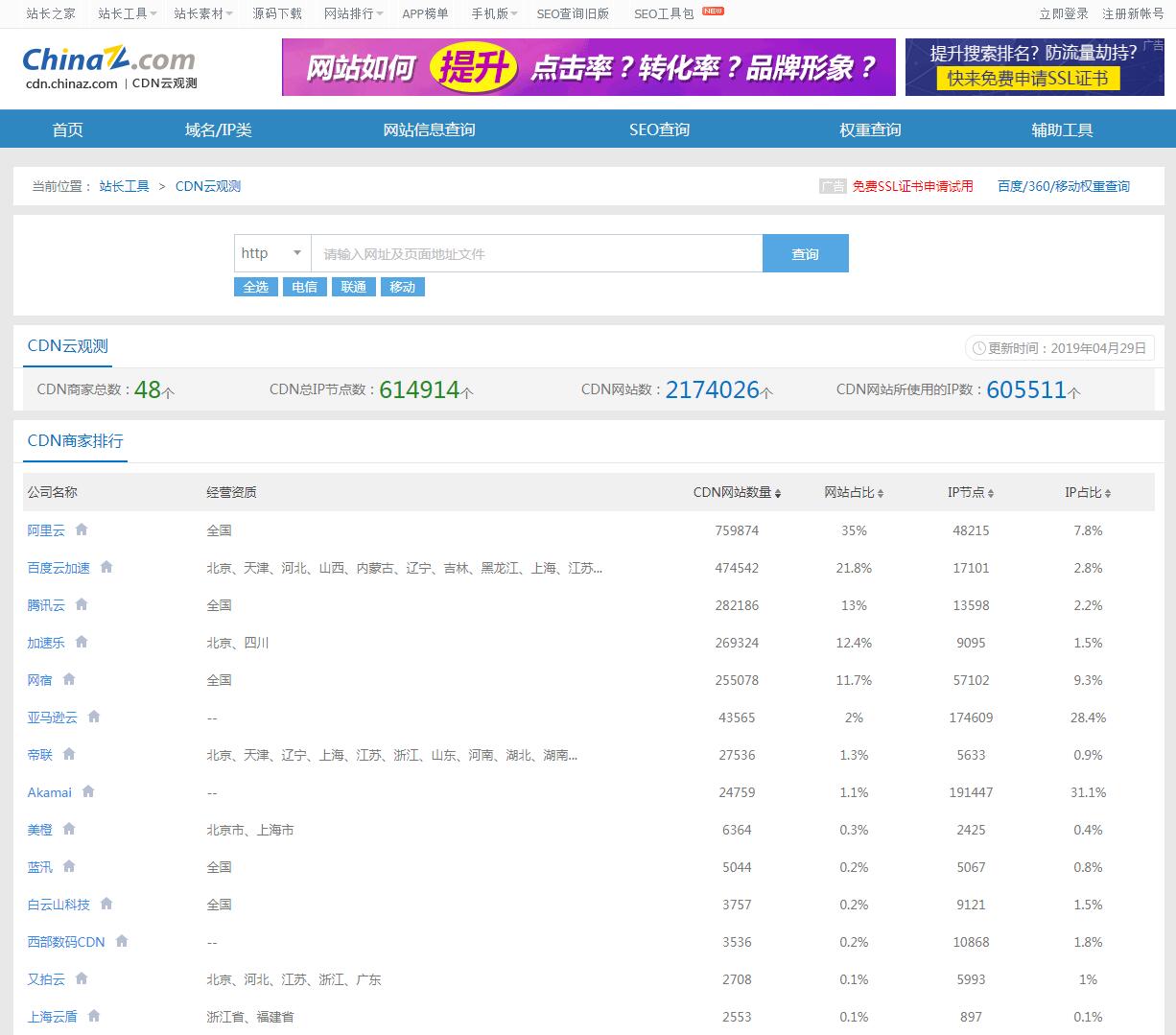Open the http protocol dropdown
Screen dimensions: 1176x1035
[272, 253]
